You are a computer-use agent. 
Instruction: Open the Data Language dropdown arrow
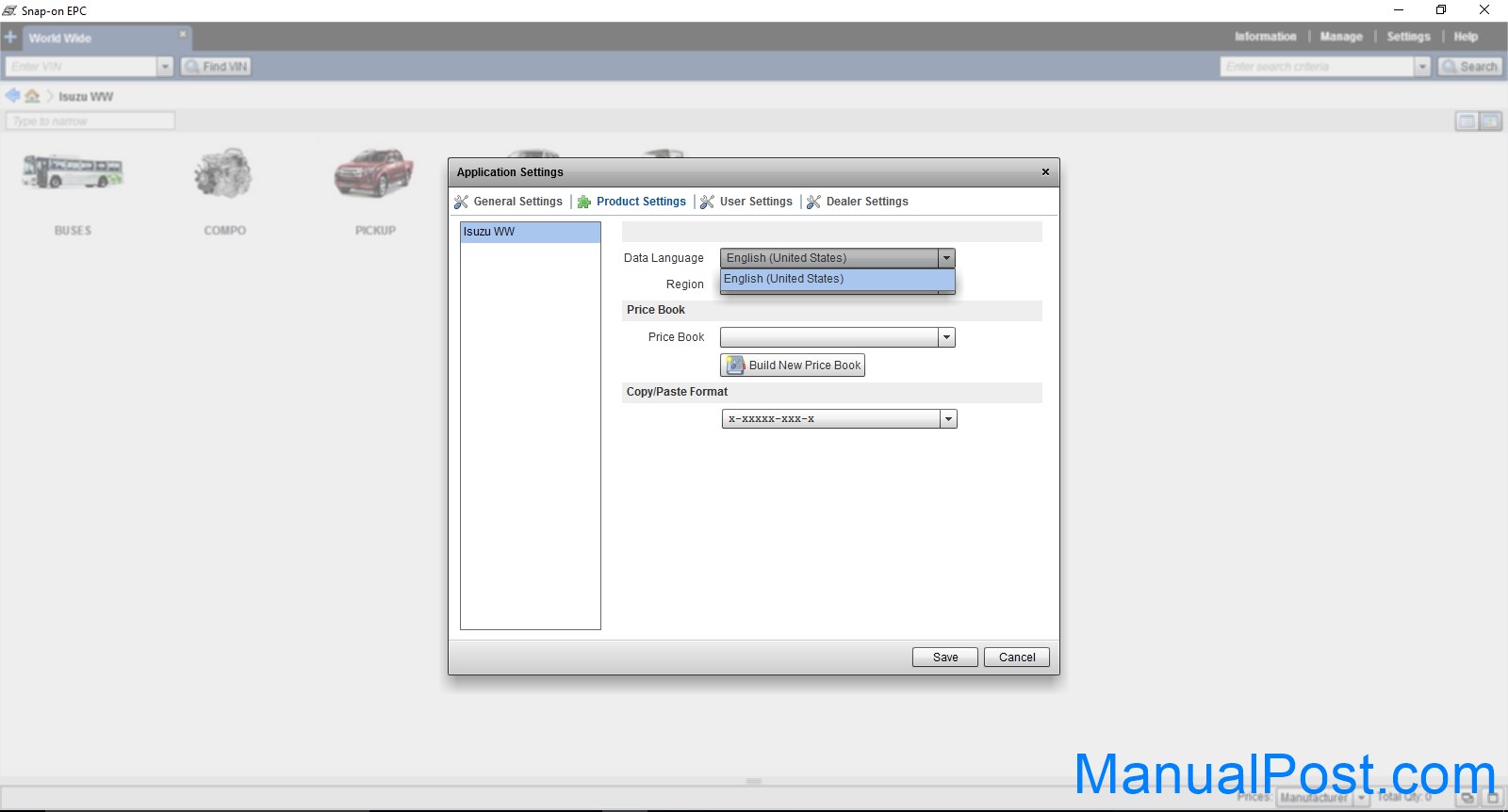point(946,258)
